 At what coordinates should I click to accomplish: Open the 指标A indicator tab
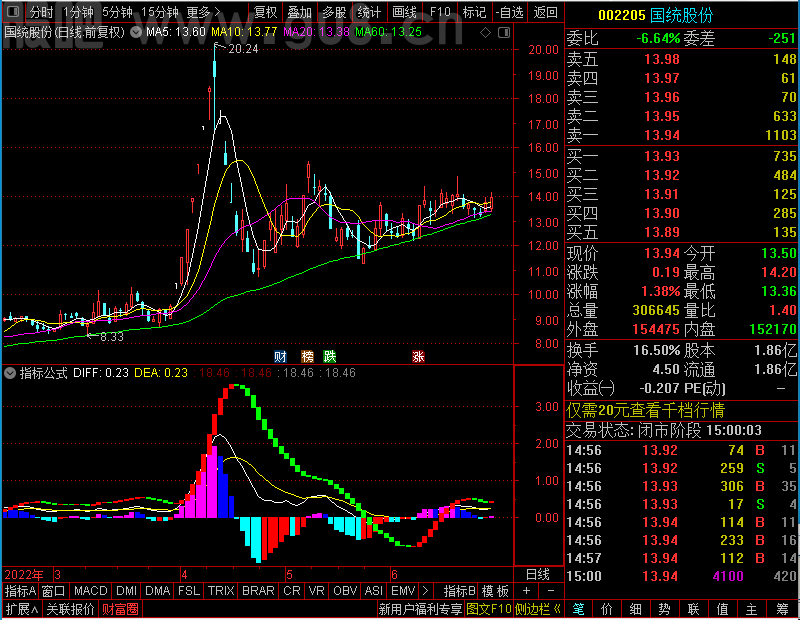20,591
